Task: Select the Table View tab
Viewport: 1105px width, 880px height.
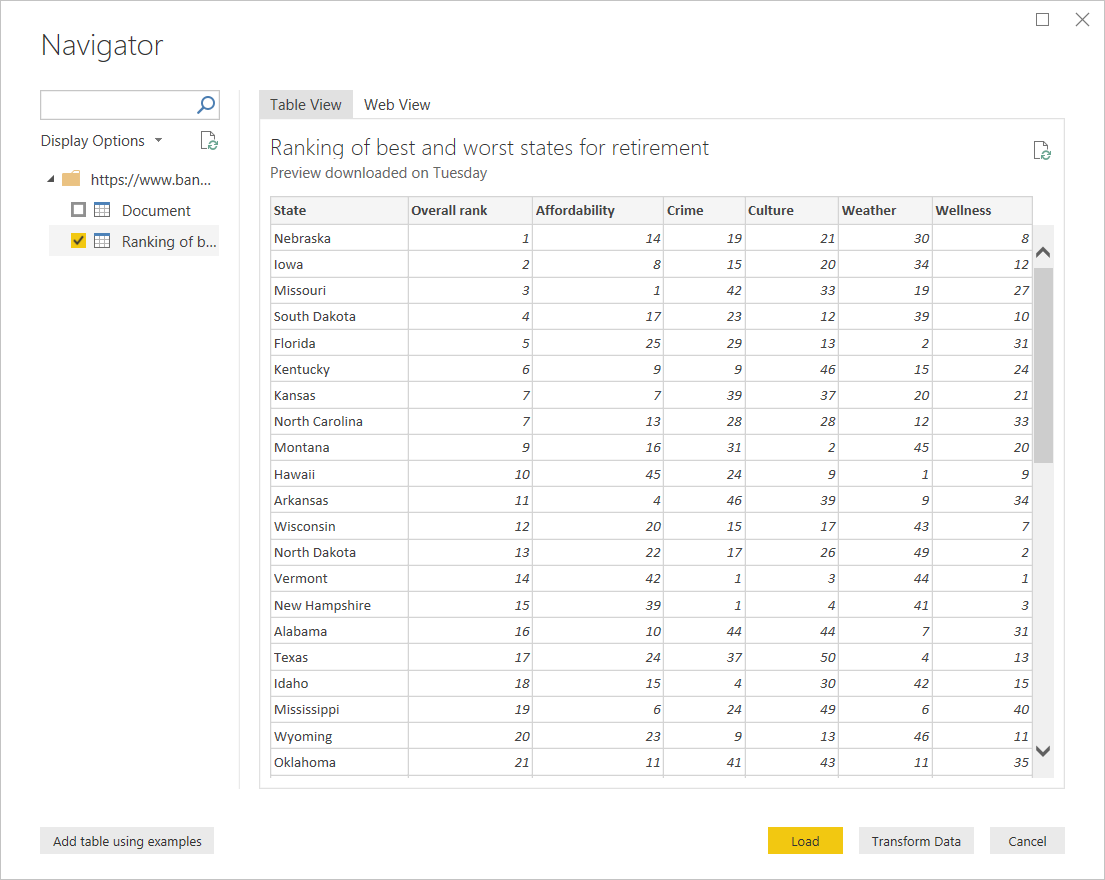Action: [306, 105]
